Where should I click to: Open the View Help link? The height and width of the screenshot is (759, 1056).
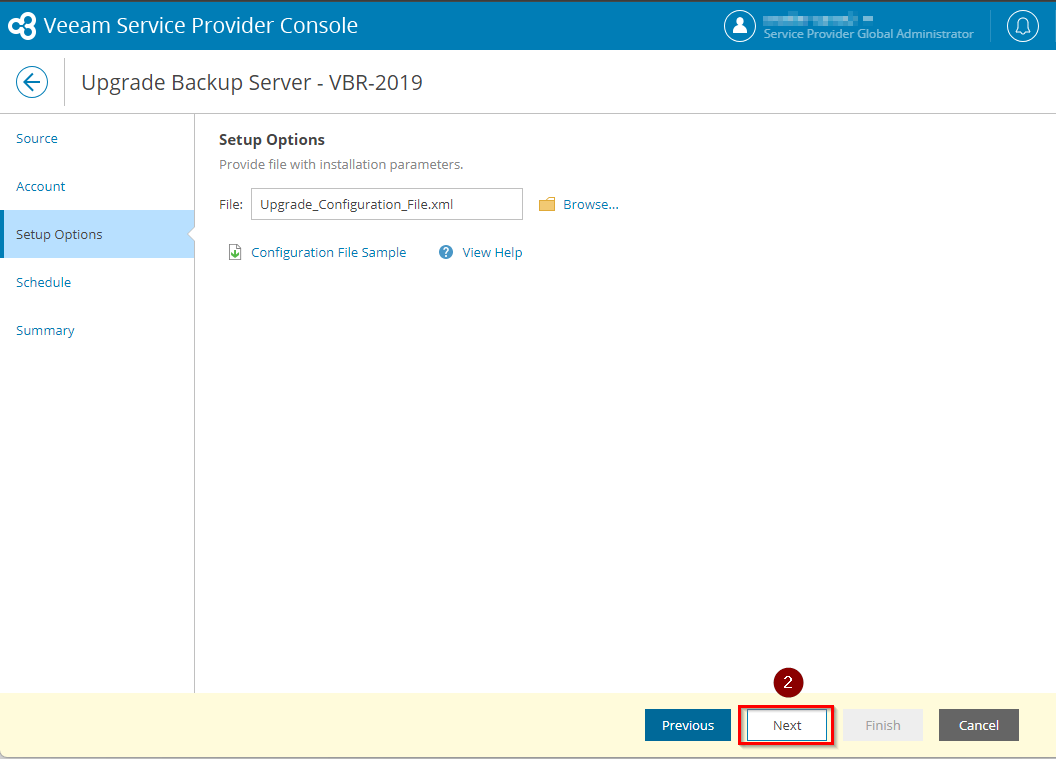tap(492, 252)
